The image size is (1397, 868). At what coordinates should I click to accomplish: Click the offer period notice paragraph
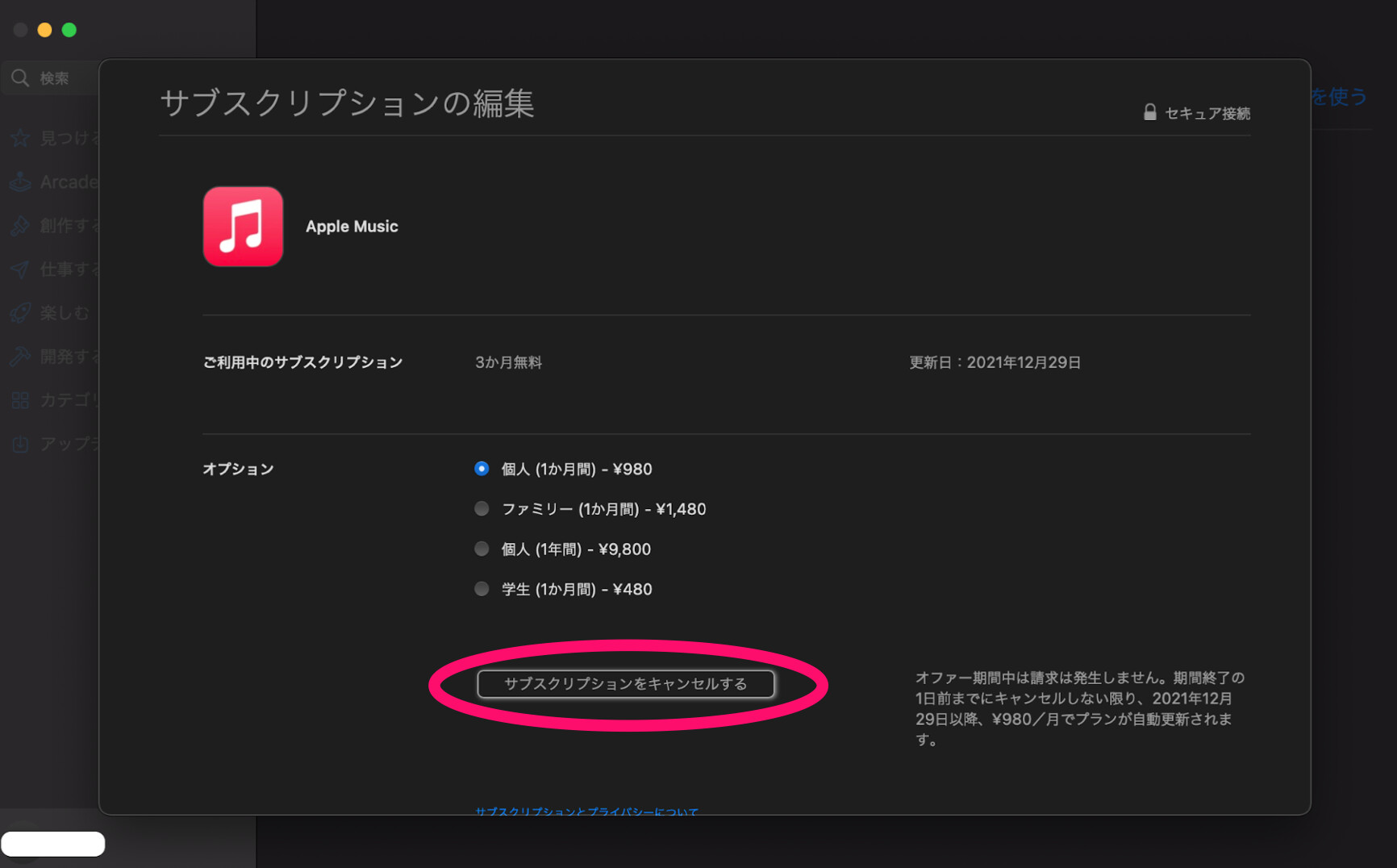pos(1079,708)
